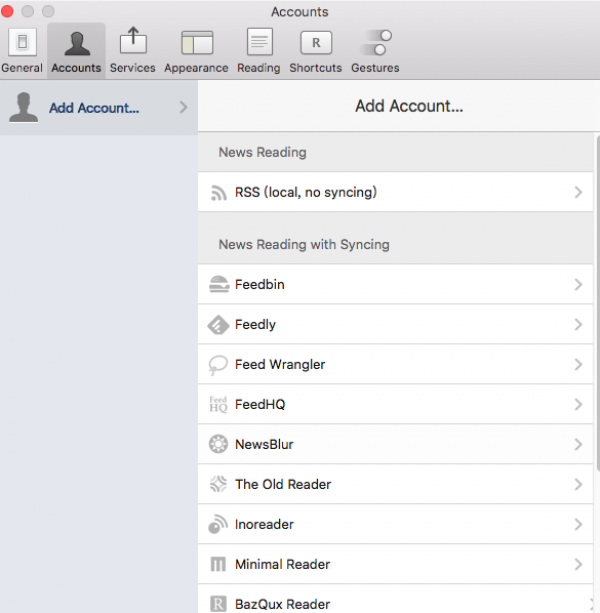Image resolution: width=600 pixels, height=613 pixels.
Task: Select Add Account... text in sidebar
Action: (94, 108)
